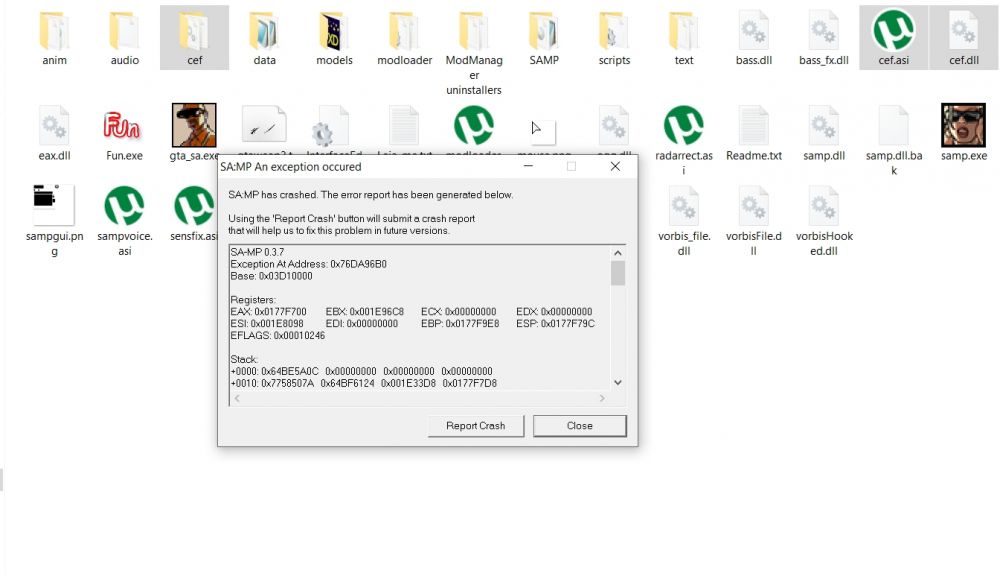This screenshot has height=576, width=1000.
Task: Click the crash log vertical scrollbar thumb
Action: [617, 273]
